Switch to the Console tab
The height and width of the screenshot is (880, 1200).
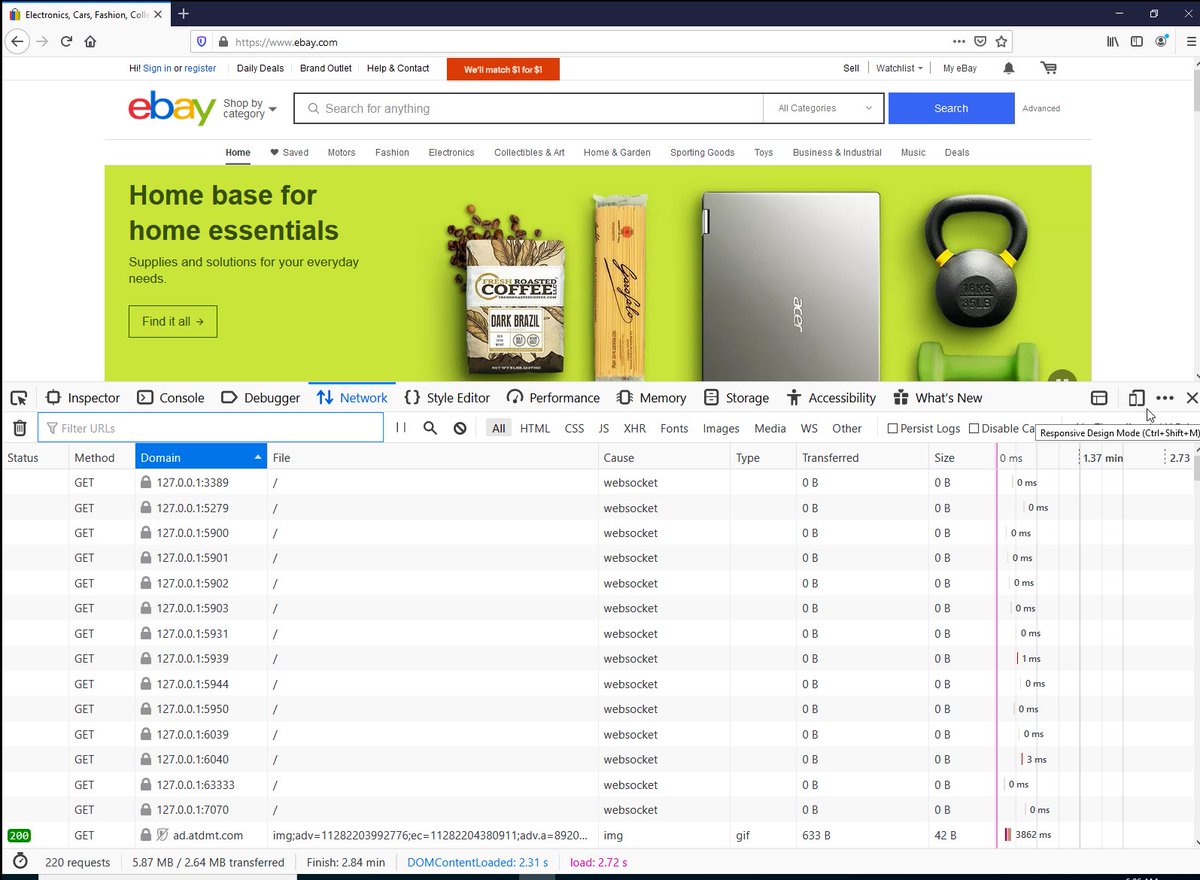[x=170, y=398]
